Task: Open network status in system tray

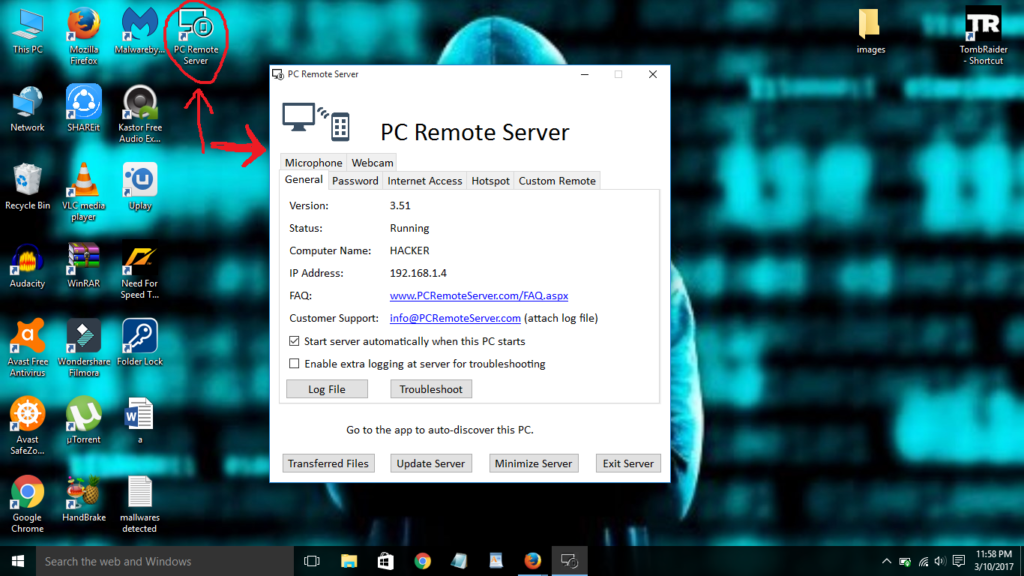Action: pos(923,561)
